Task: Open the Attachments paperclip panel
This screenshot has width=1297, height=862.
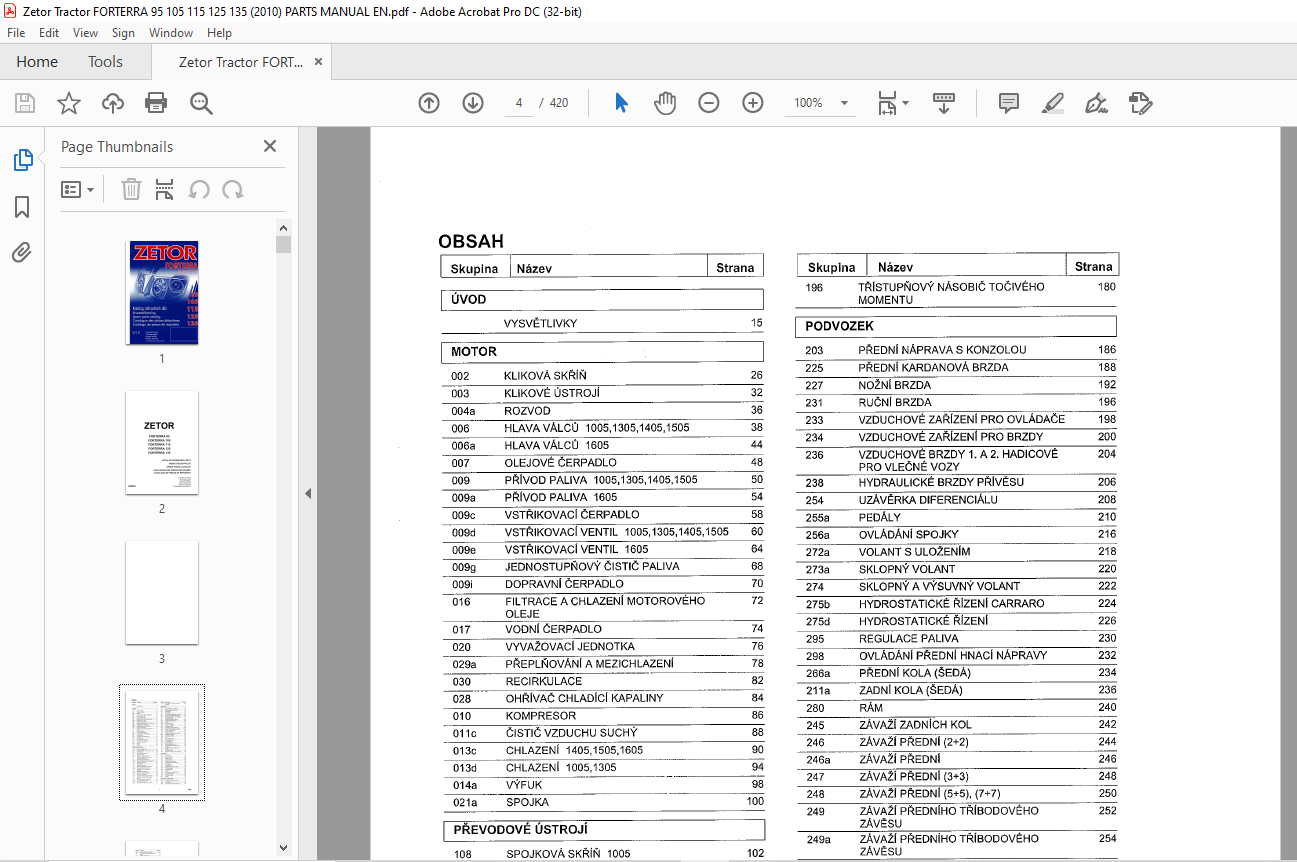Action: (22, 252)
